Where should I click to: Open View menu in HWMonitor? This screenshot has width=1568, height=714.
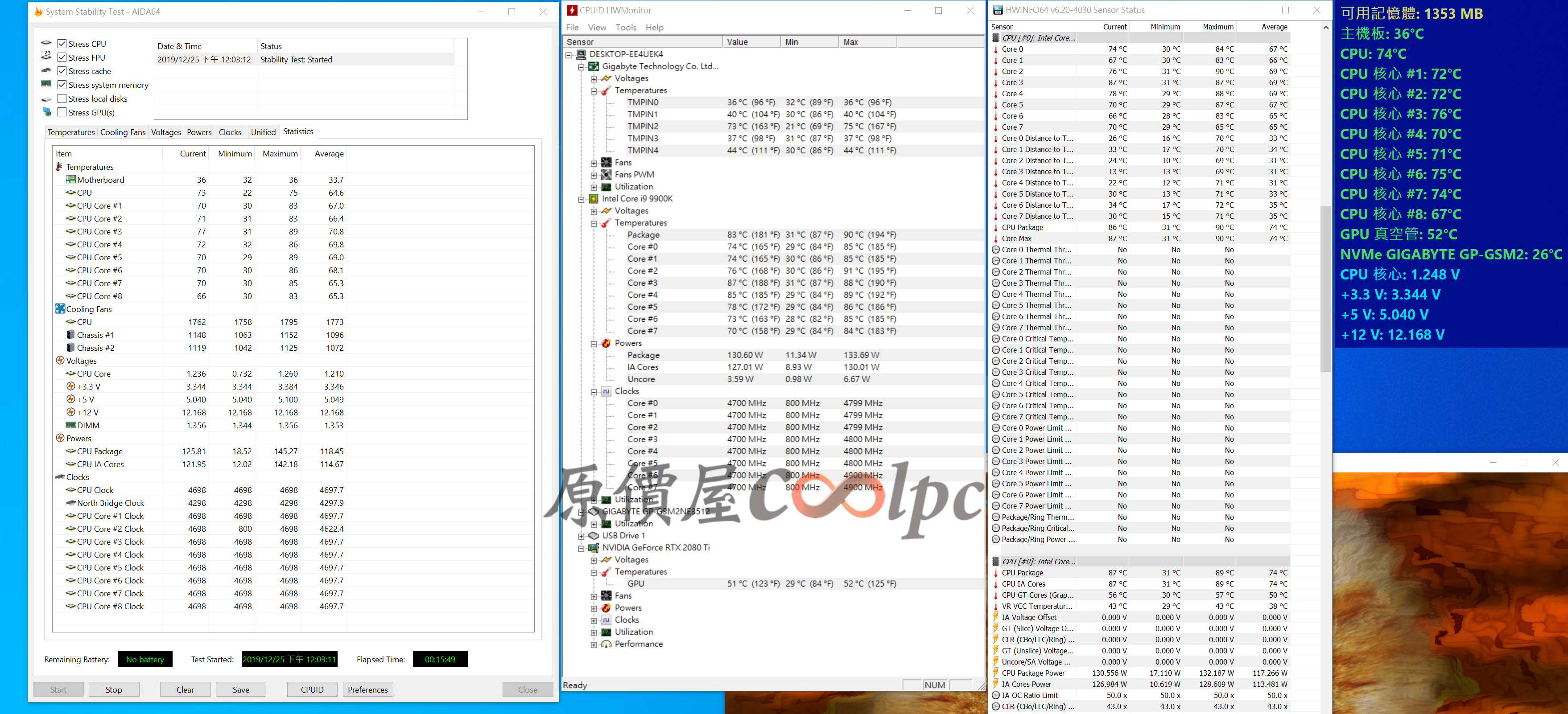(x=597, y=27)
